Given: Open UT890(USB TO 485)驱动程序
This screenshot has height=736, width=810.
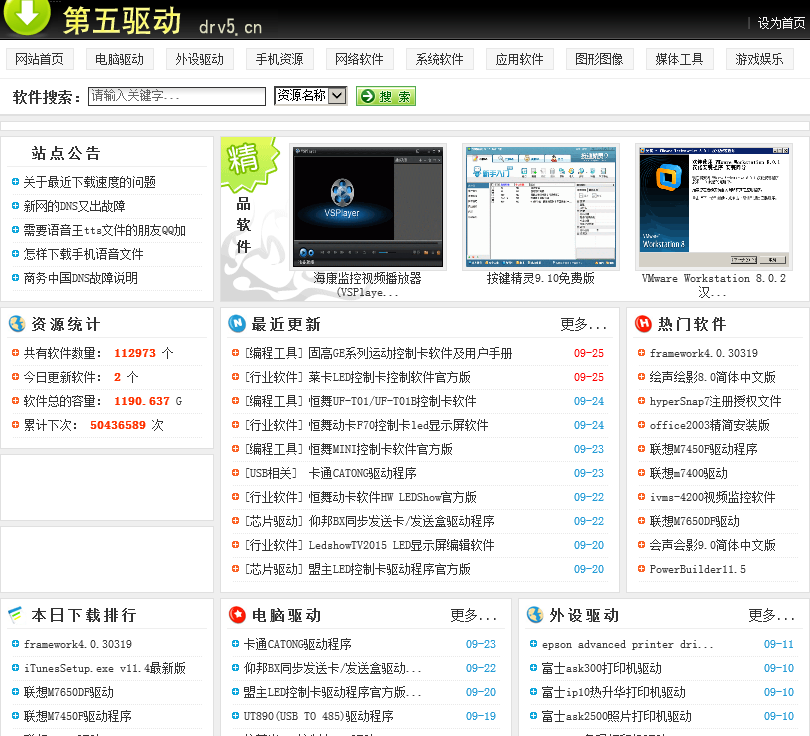Looking at the screenshot, I should (319, 716).
